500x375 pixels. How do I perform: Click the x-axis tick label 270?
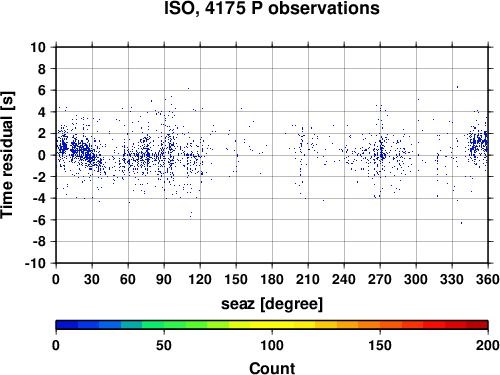pos(380,279)
